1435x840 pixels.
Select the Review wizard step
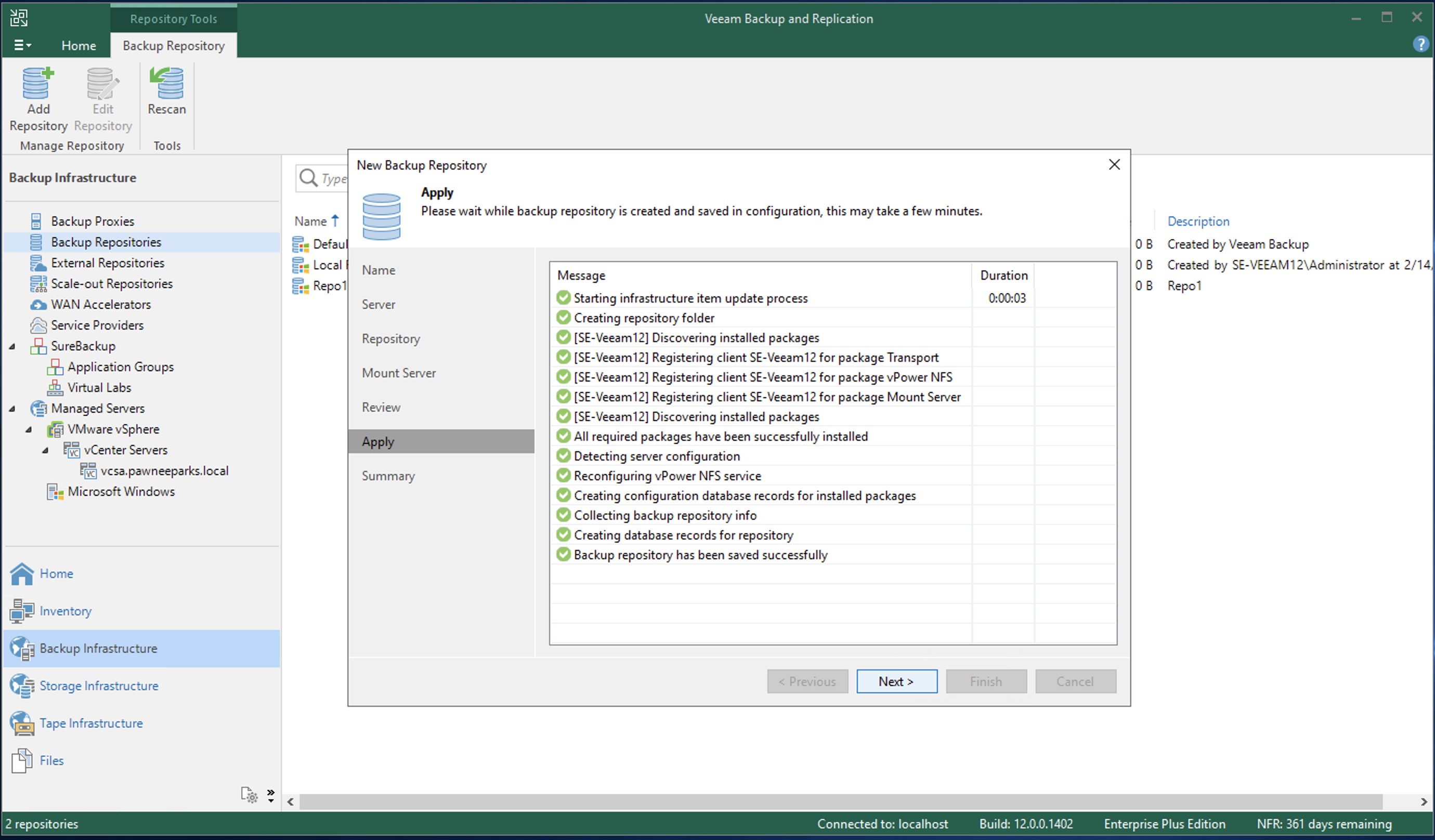point(381,407)
